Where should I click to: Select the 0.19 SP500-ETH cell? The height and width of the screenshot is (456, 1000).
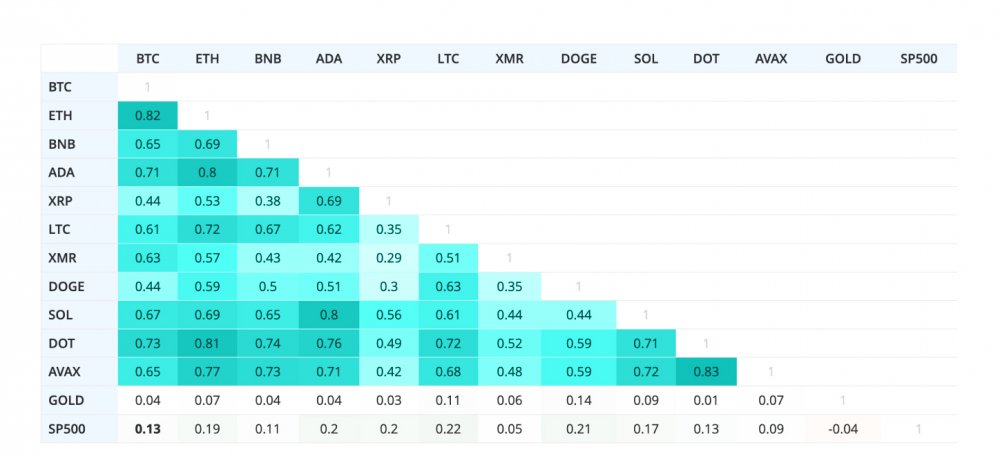(x=207, y=429)
